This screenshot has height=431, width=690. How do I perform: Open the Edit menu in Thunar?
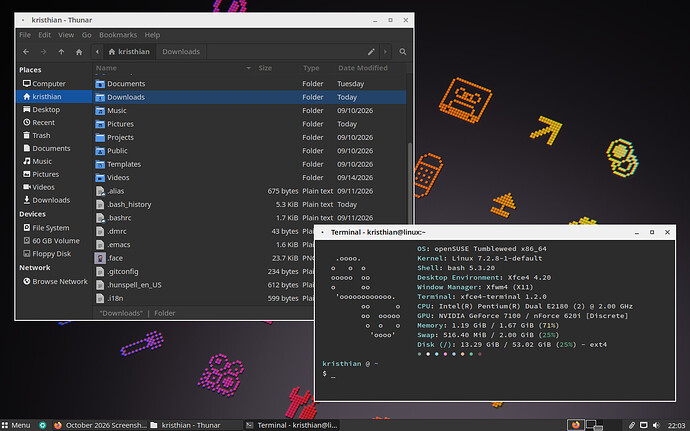tap(44, 35)
